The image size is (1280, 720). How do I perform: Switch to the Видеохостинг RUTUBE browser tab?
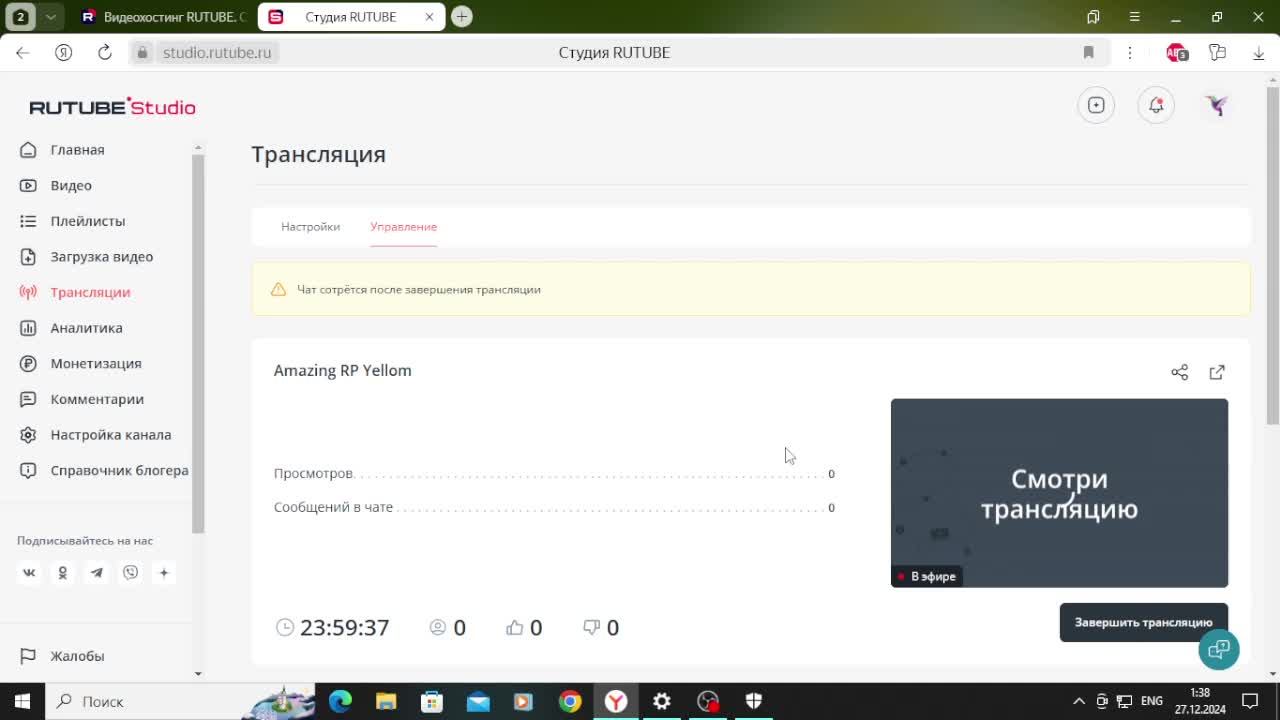pos(164,17)
